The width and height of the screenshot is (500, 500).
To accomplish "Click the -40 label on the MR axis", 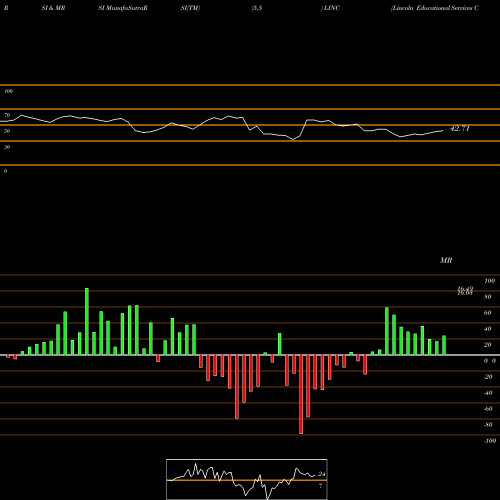I will [488, 393].
